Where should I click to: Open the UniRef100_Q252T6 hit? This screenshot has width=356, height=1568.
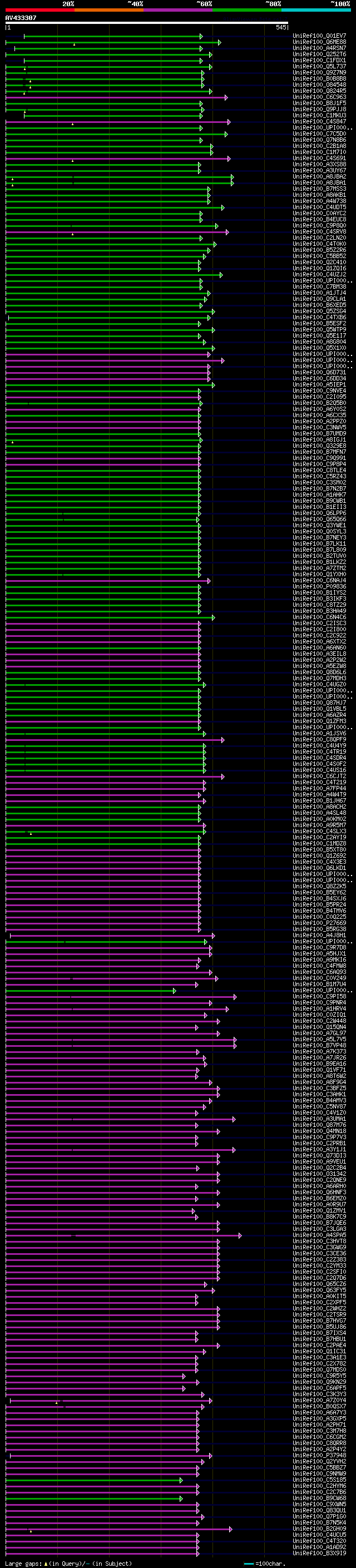(319, 54)
